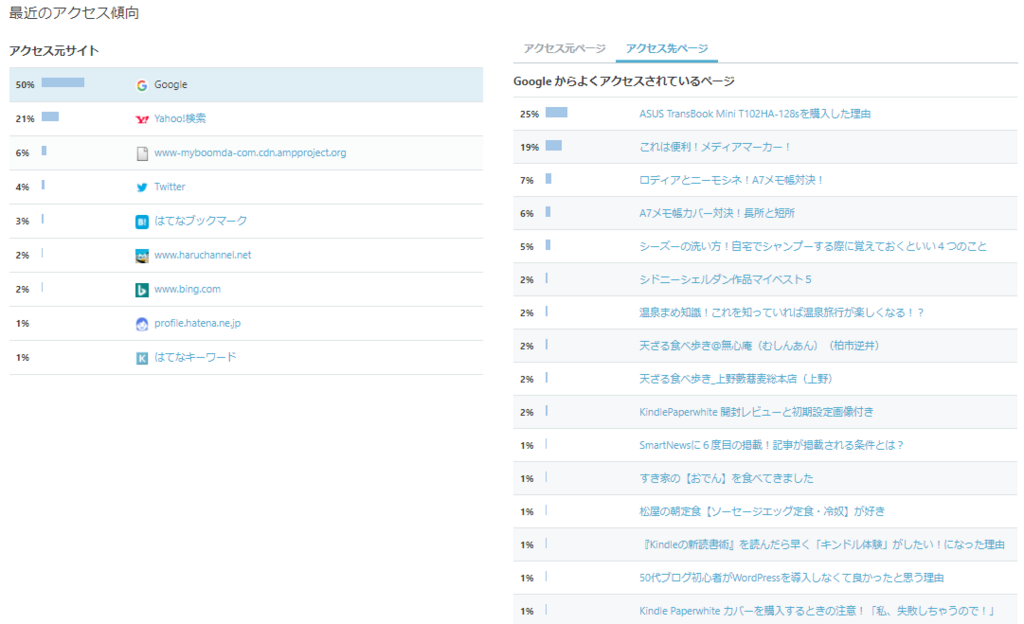The image size is (1024, 624).
Task: Switch to the アクセス先ページ tab
Action: click(x=667, y=48)
